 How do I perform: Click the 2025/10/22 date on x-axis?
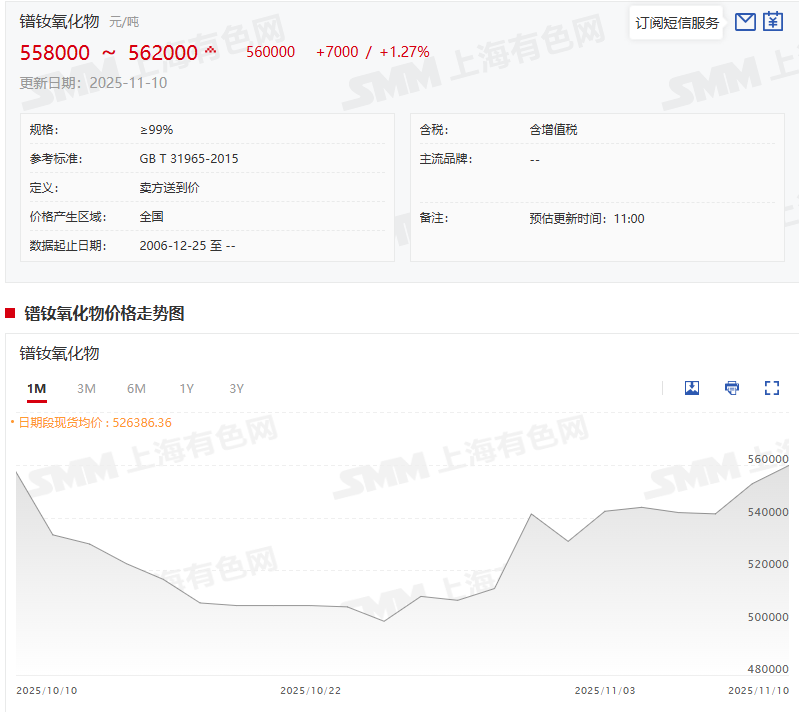(x=310, y=691)
